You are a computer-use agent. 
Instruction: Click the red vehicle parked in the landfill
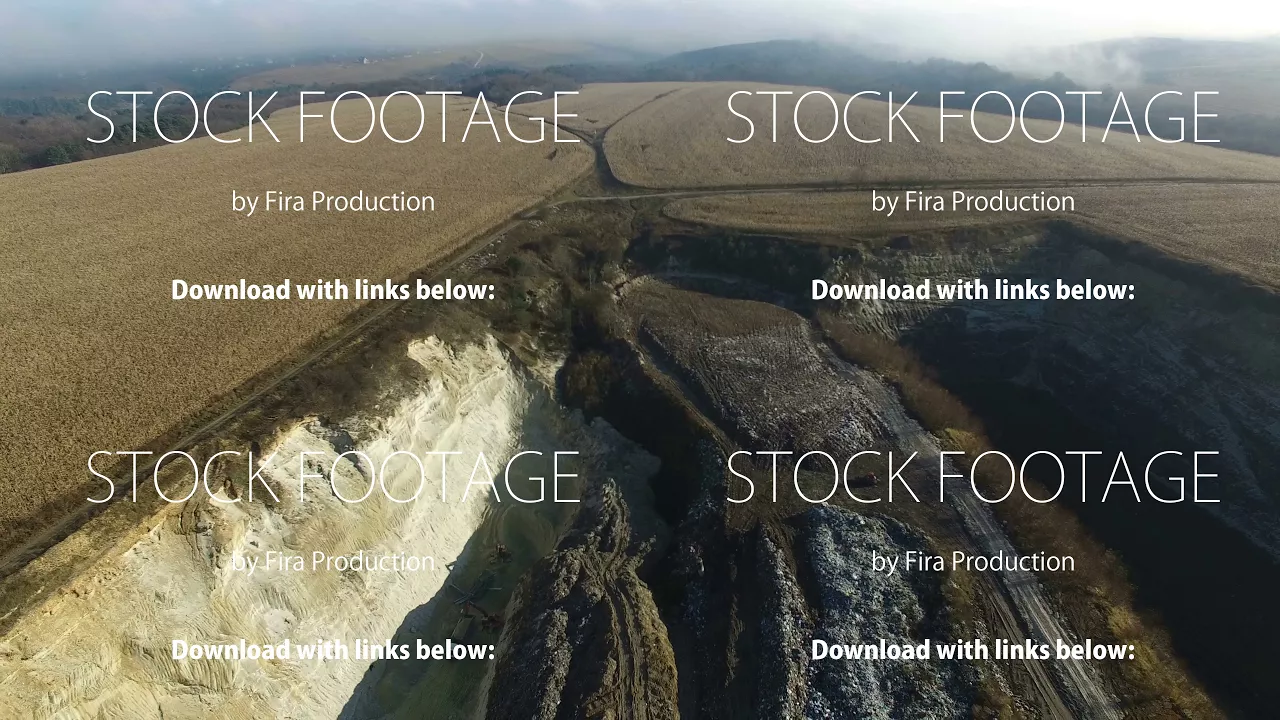point(864,480)
